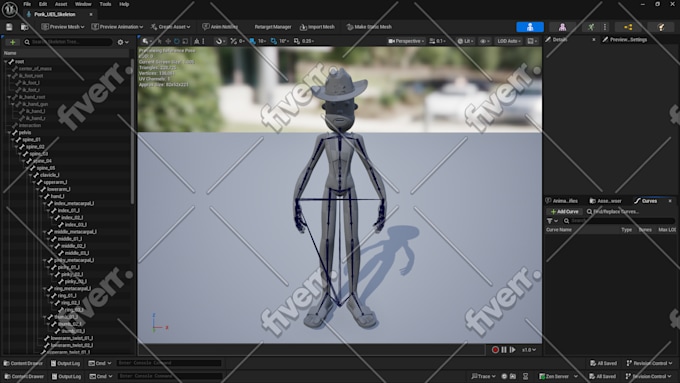Open the File menu
Screen dimensions: 680x383
(27, 4)
